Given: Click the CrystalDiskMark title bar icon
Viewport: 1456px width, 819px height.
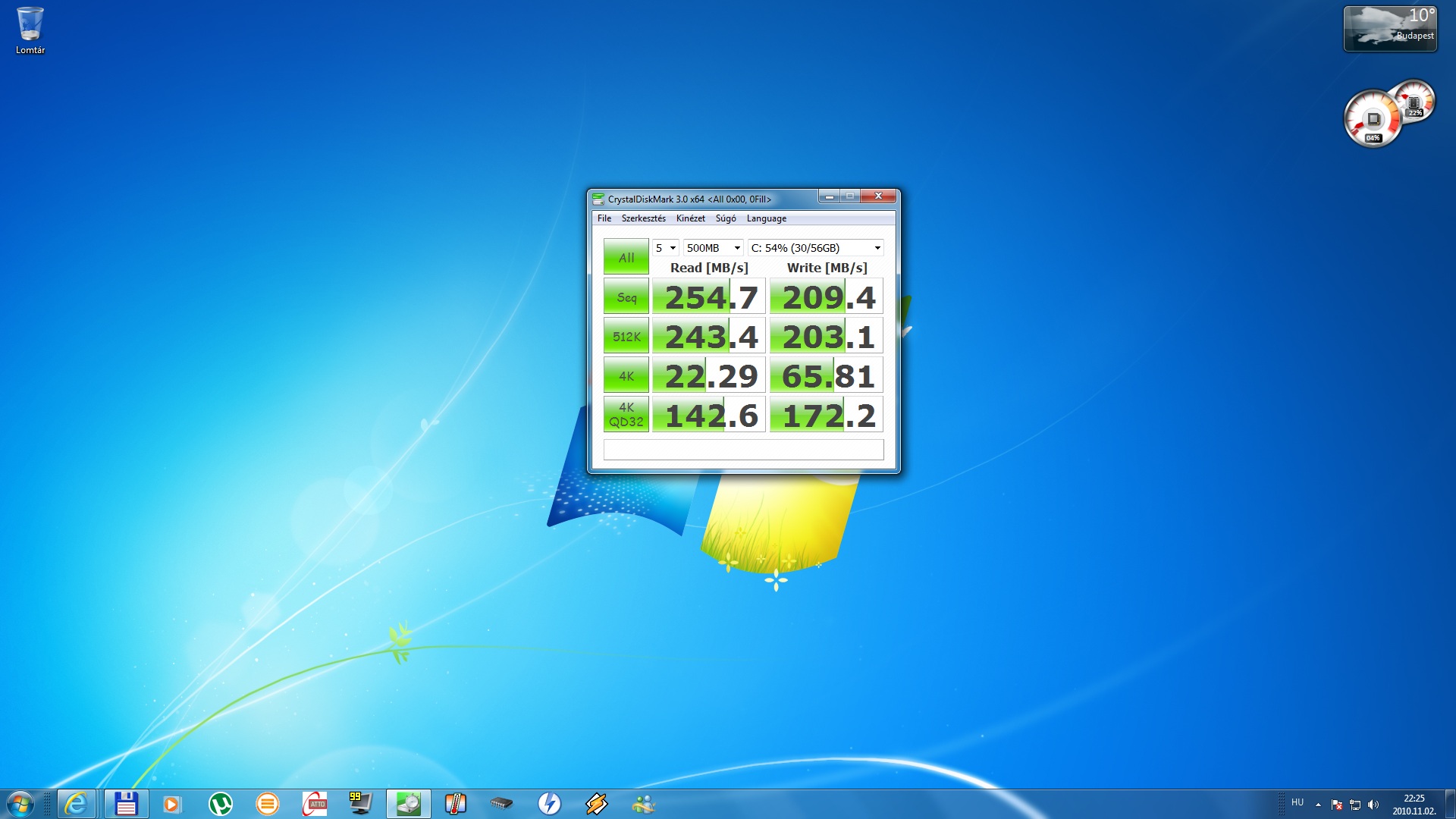Looking at the screenshot, I should 598,199.
